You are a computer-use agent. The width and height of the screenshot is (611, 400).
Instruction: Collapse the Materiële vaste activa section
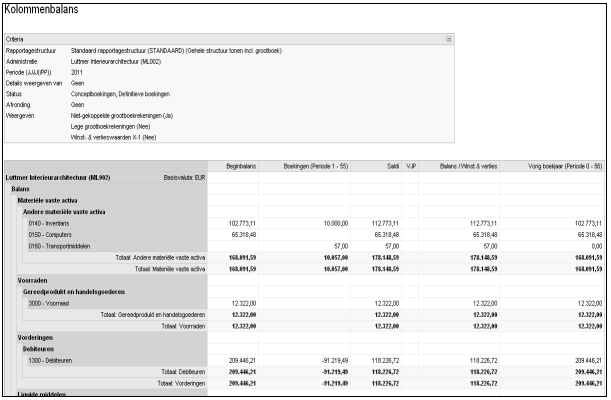pyautogui.click(x=47, y=200)
